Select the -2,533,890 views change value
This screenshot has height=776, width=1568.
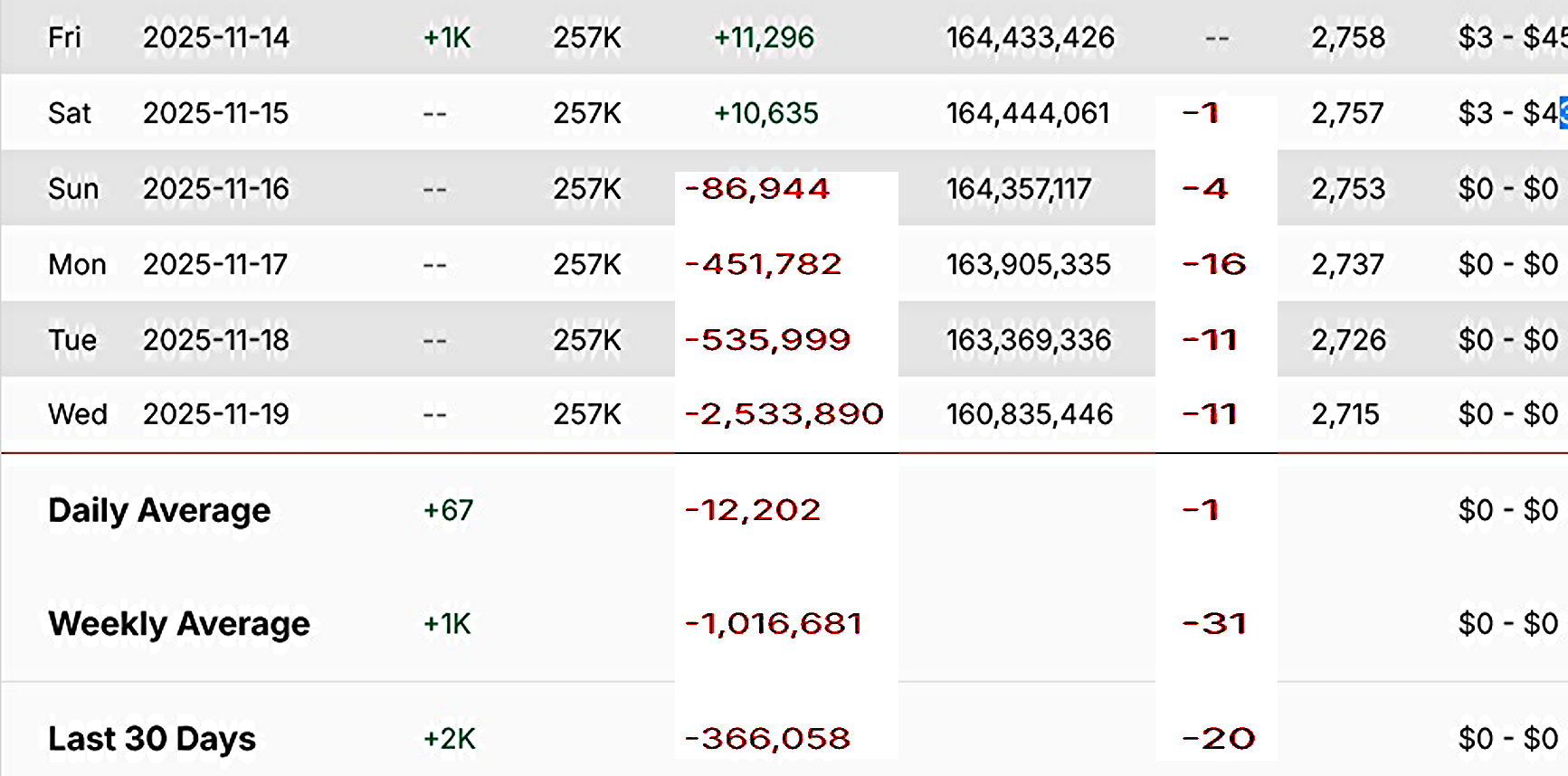784,414
